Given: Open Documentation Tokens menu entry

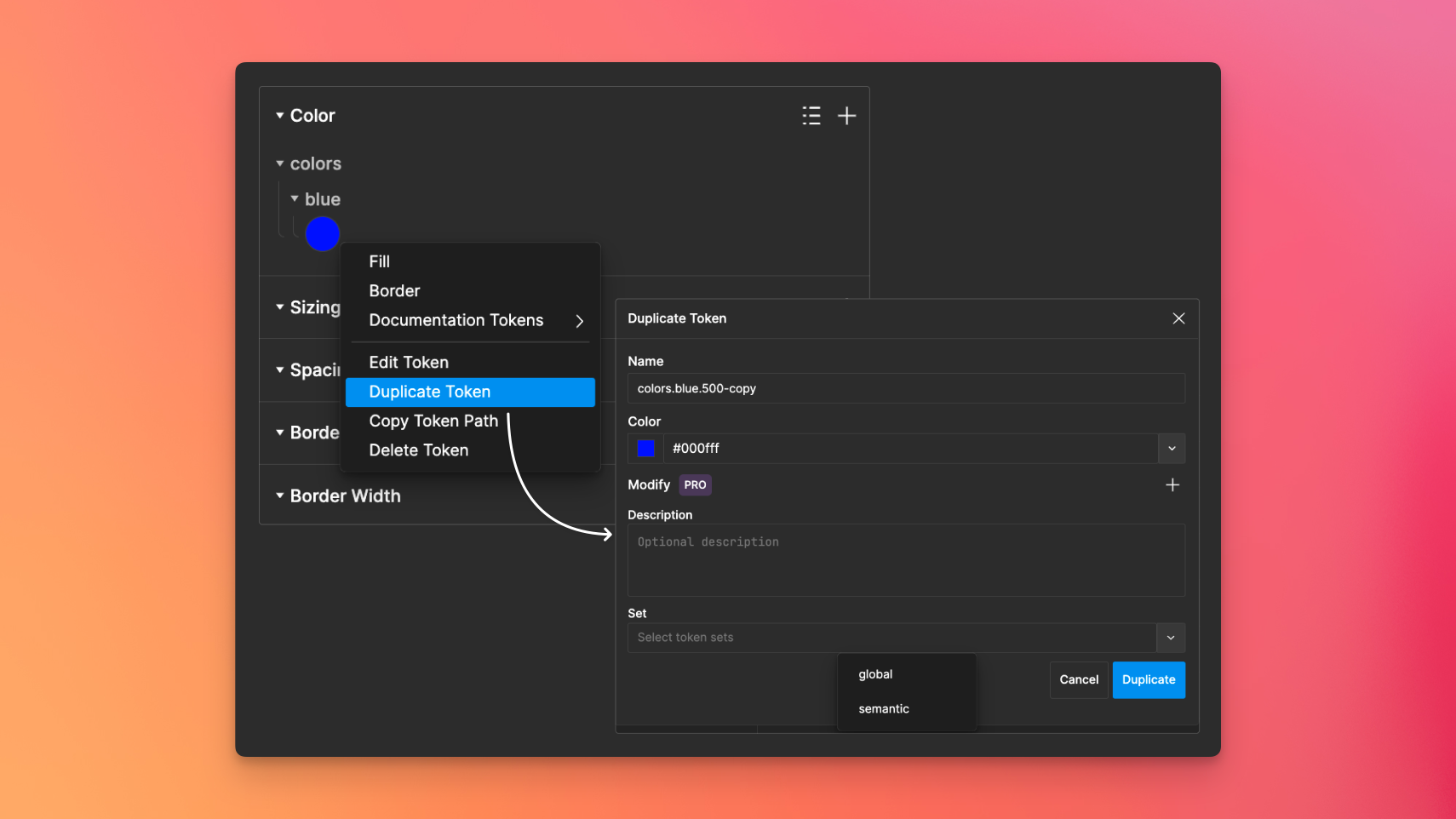Looking at the screenshot, I should 470,320.
